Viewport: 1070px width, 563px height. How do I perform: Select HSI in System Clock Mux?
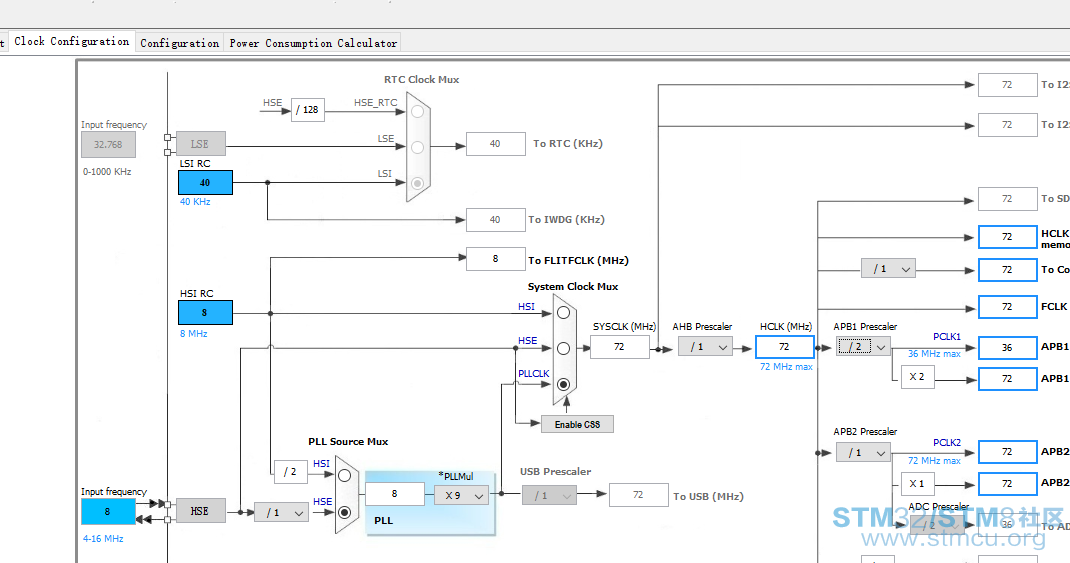[563, 313]
